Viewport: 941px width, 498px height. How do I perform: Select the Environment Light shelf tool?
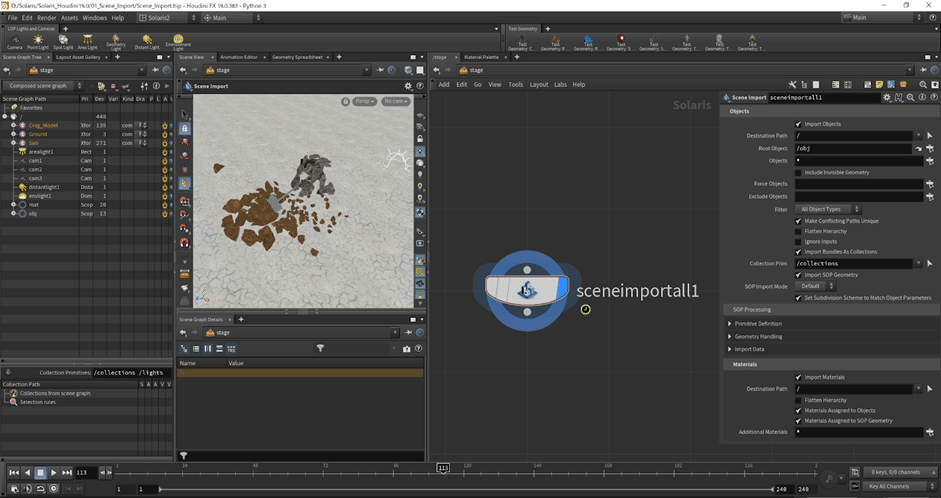coord(178,41)
